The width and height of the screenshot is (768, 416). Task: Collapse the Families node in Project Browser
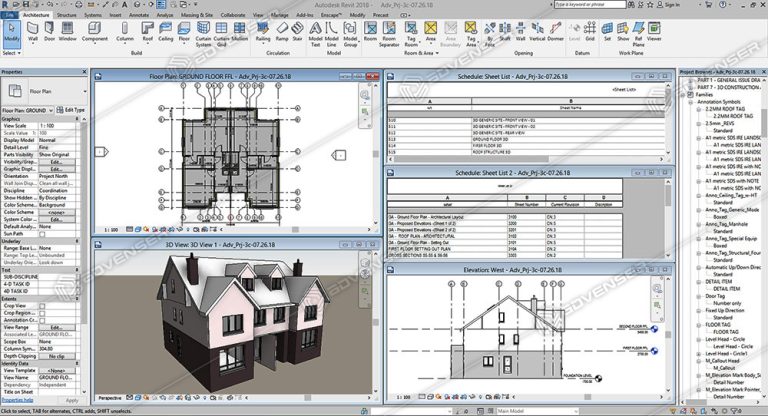click(684, 95)
